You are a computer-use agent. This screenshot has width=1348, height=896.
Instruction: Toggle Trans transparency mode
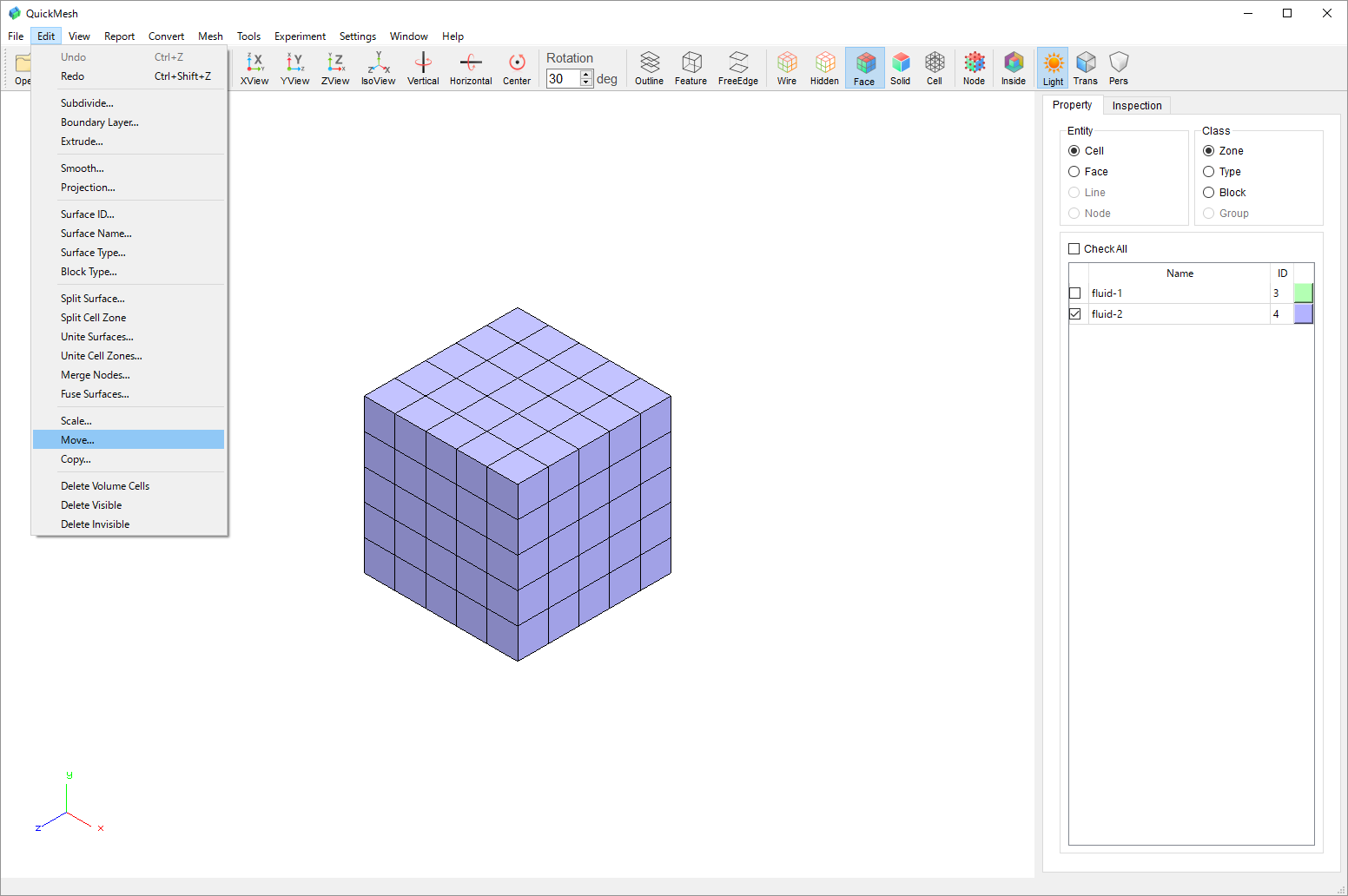[x=1086, y=68]
